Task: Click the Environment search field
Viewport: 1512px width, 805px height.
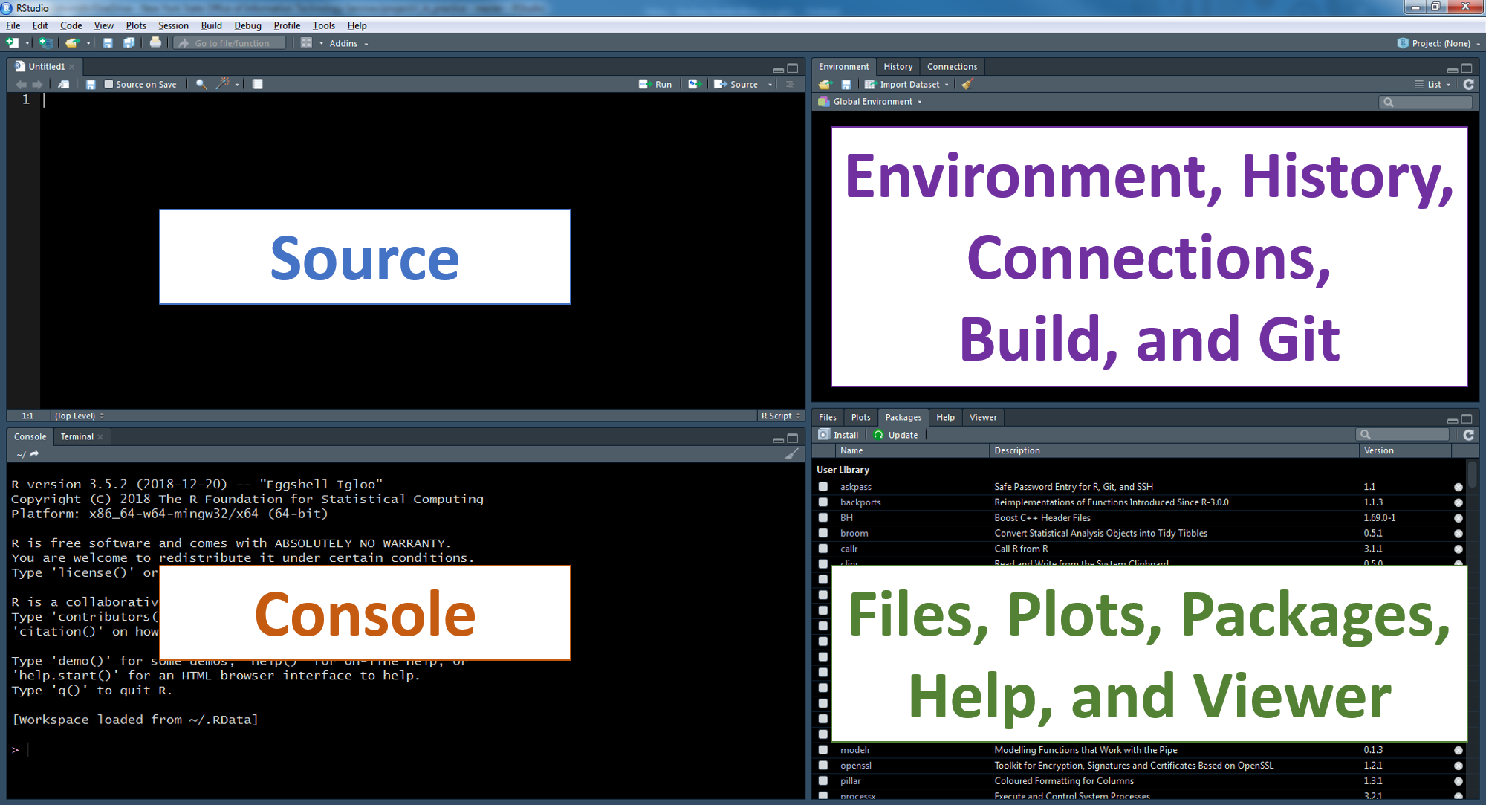Action: click(1425, 102)
